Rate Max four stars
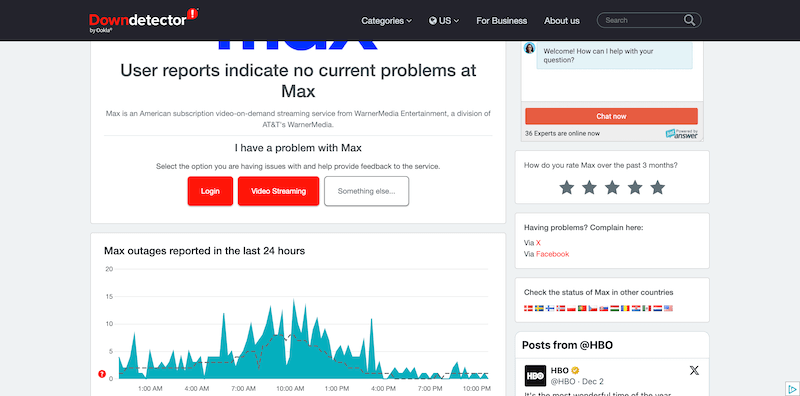This screenshot has height=396, width=800. pyautogui.click(x=635, y=187)
